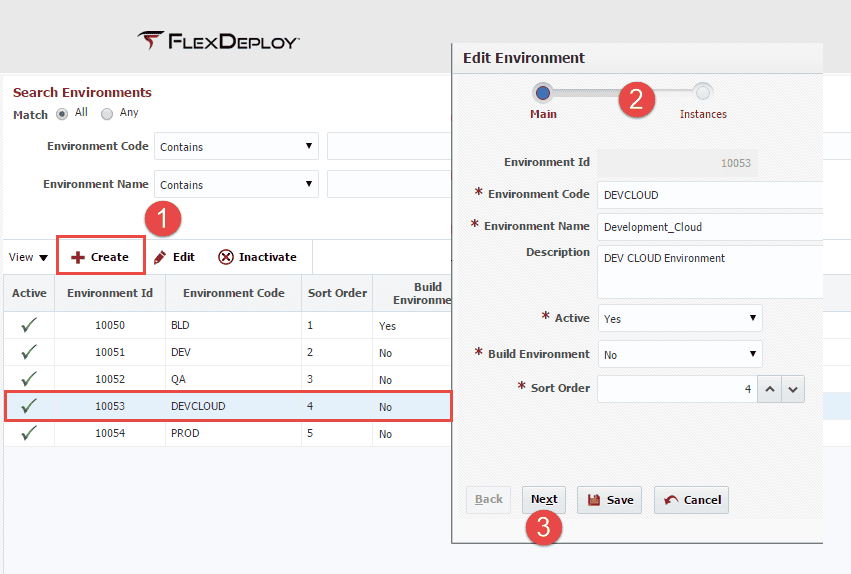
Task: Select the DEV environment code cell
Action: (x=233, y=352)
